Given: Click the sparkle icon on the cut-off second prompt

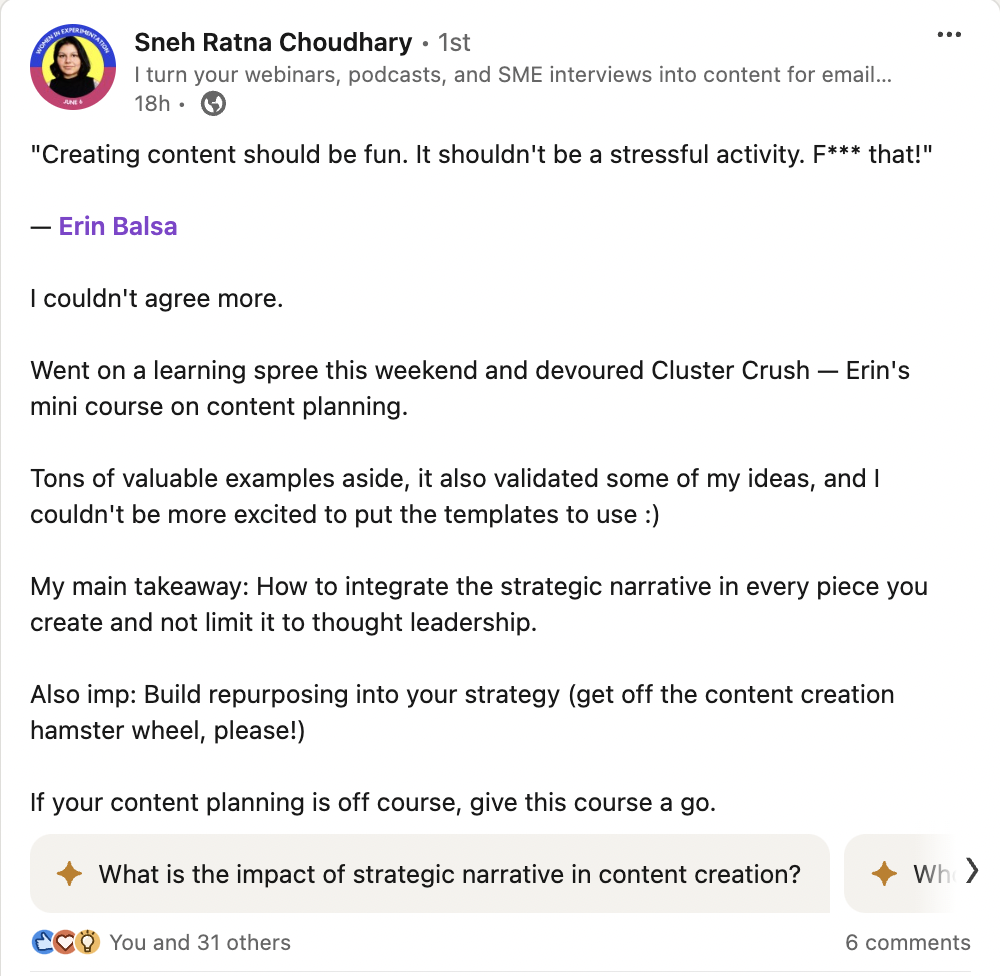Looking at the screenshot, I should pos(884,874).
